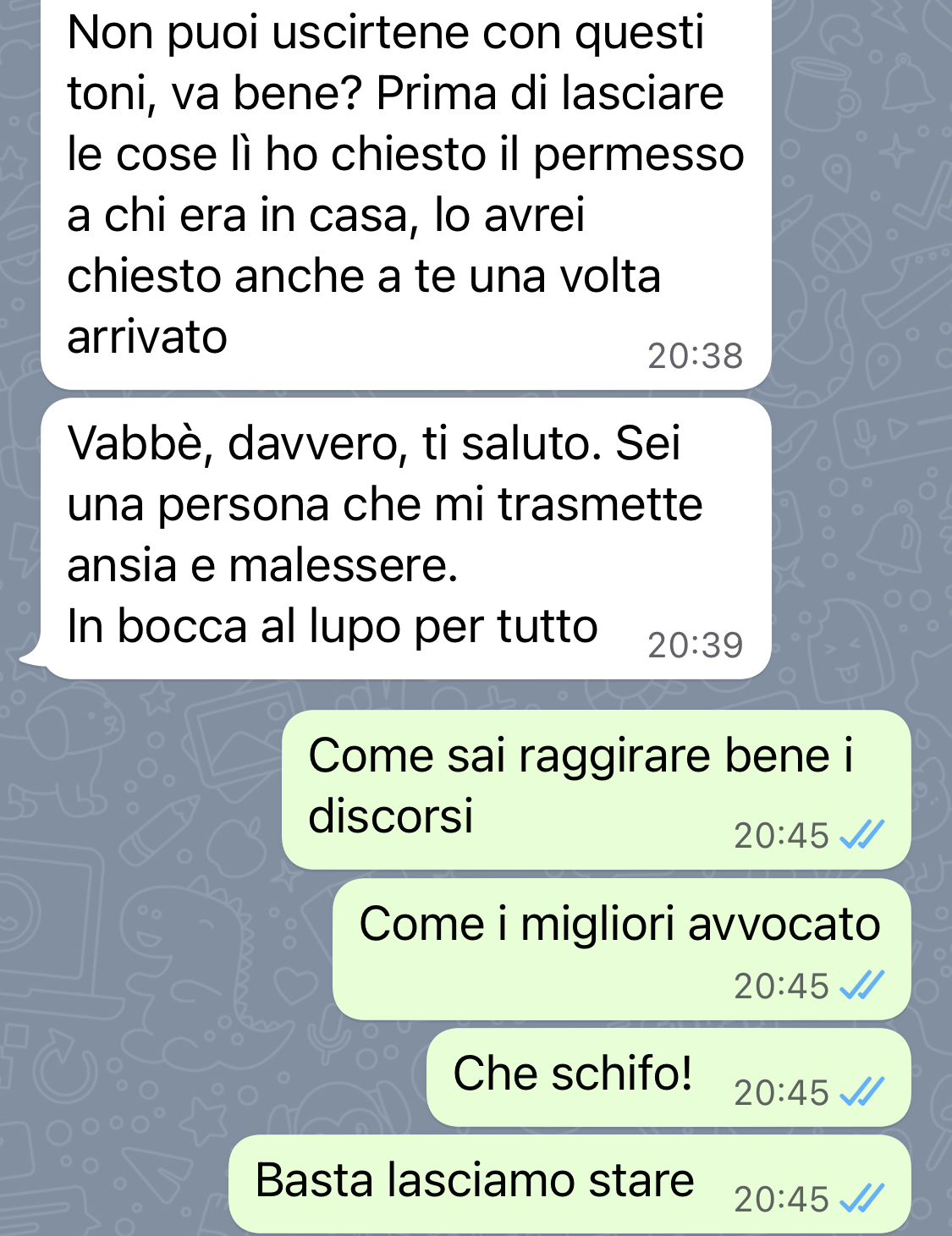Viewport: 952px width, 1236px height.
Task: Tap read receipt checkmarks beside "Che schifo!"
Action: [861, 1092]
